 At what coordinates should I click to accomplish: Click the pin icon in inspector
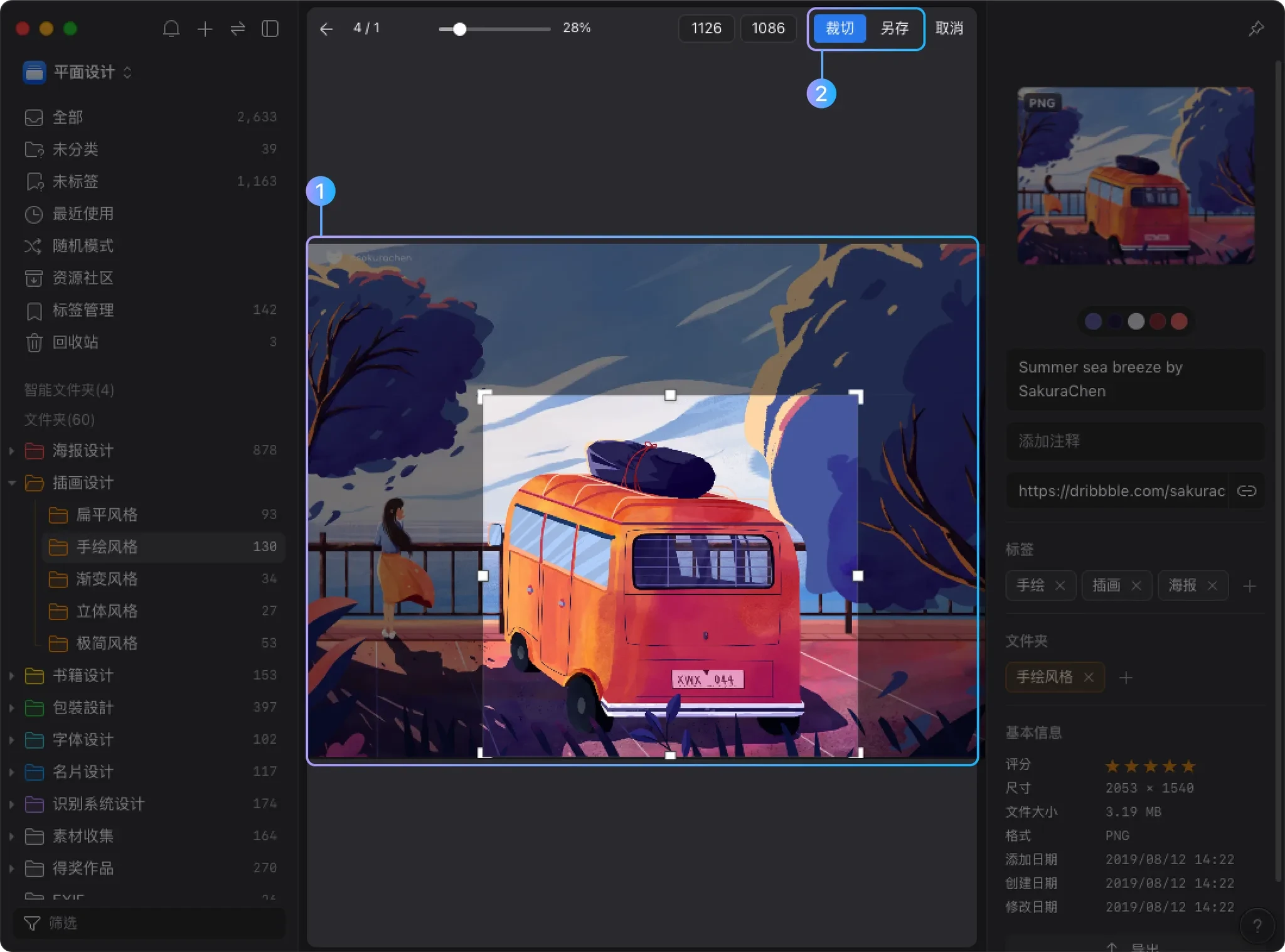click(x=1256, y=29)
